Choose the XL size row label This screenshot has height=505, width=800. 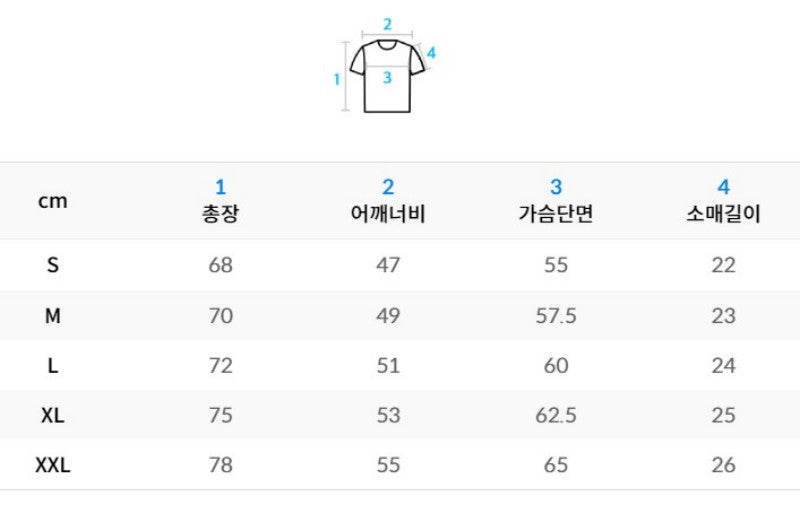point(53,416)
